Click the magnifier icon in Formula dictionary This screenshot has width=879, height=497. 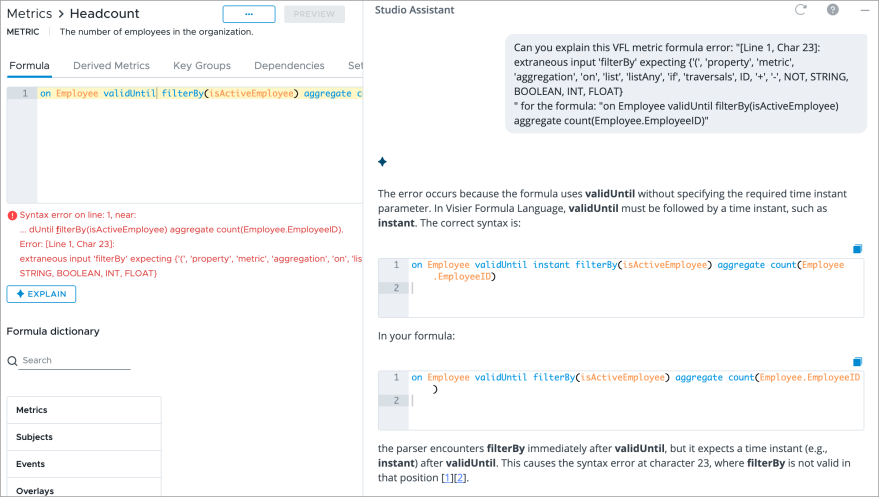[x=12, y=360]
